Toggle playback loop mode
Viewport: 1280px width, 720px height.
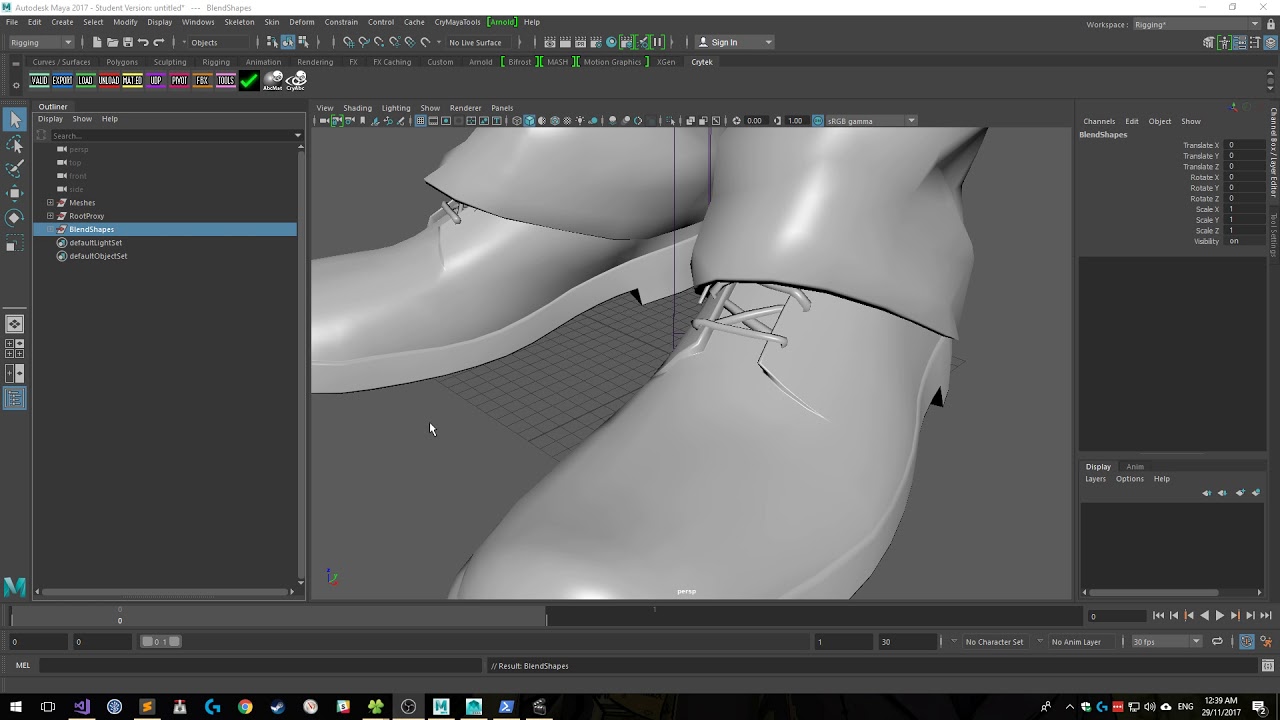point(1217,642)
